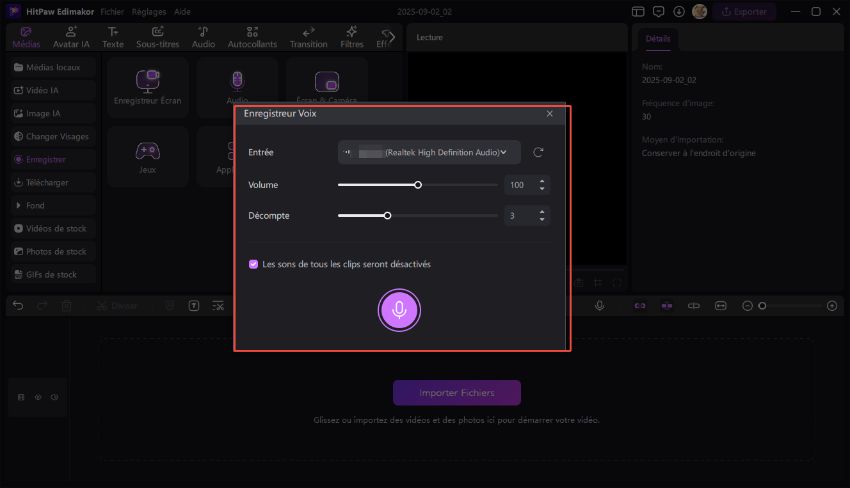Open the Entrée audio device dropdown
This screenshot has width=850, height=488.
(429, 152)
